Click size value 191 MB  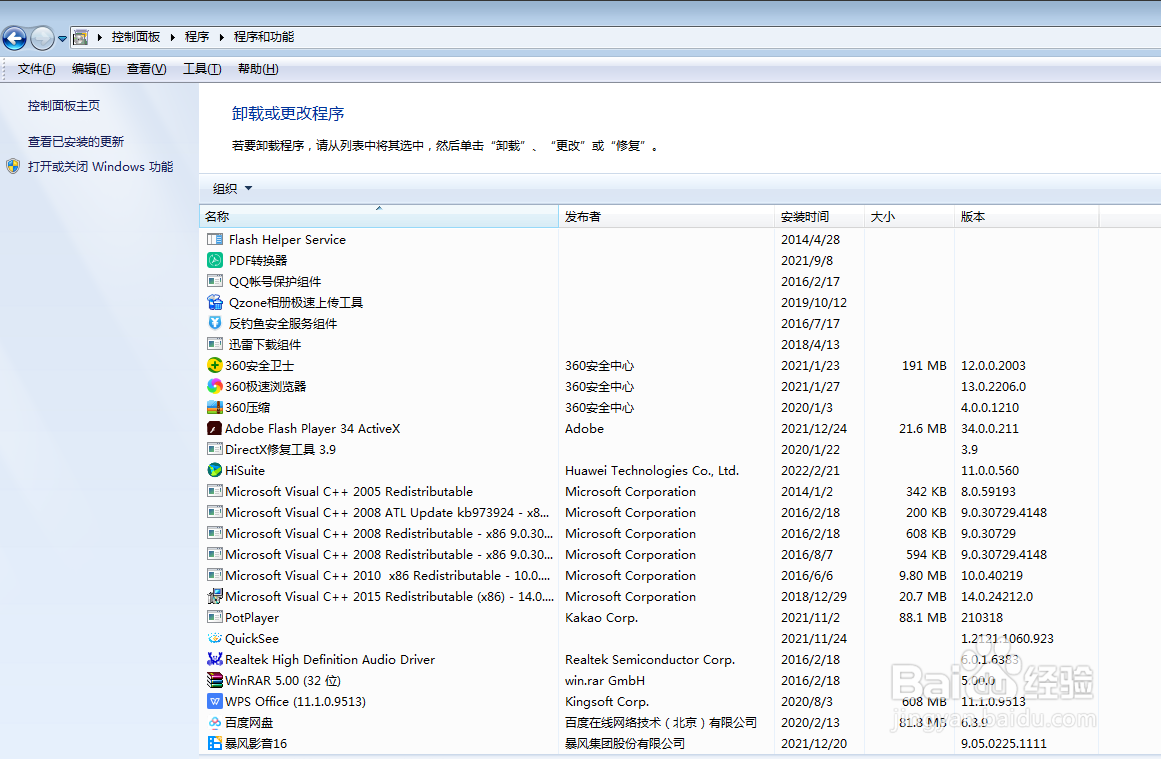point(924,365)
